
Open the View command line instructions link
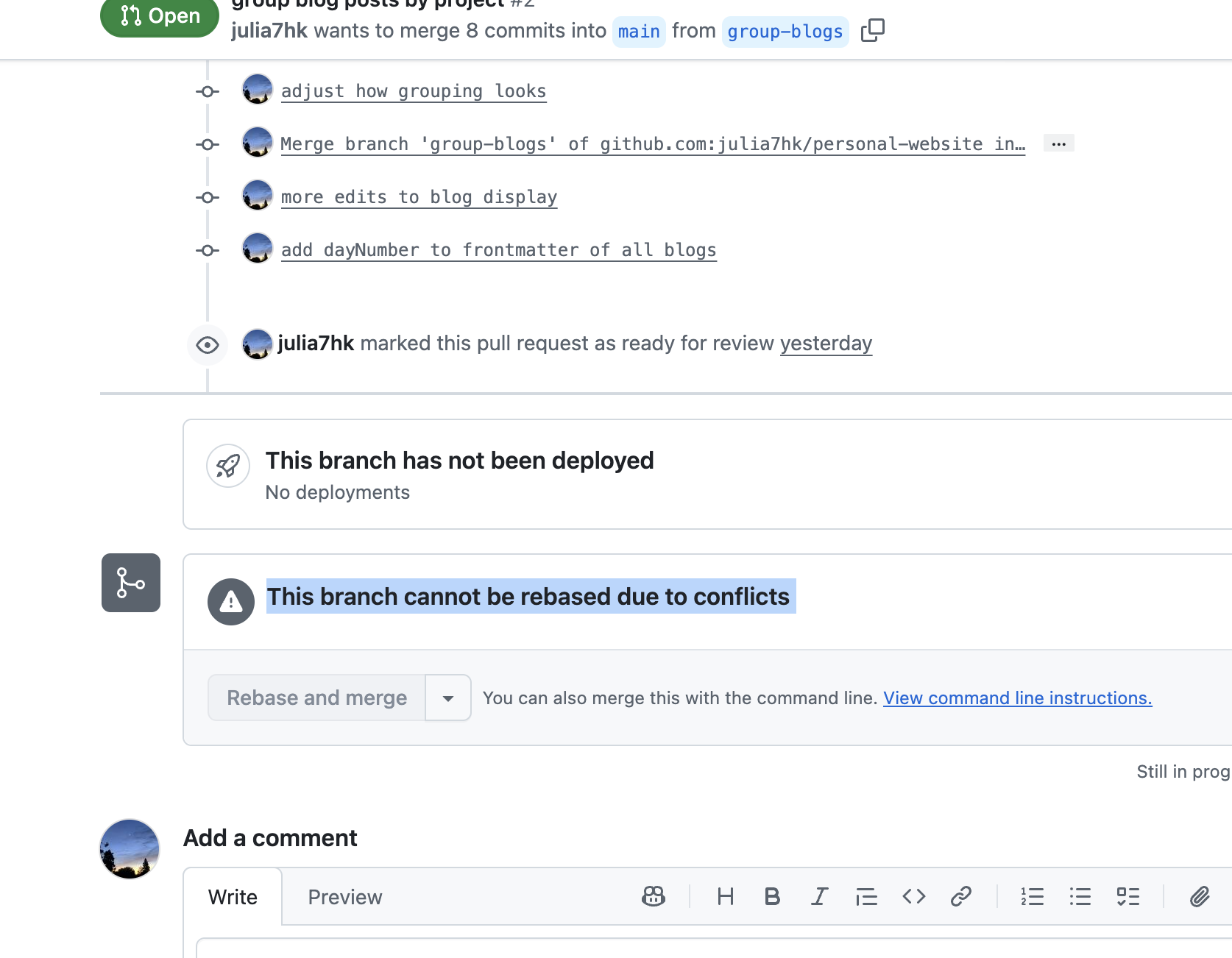click(x=1017, y=698)
